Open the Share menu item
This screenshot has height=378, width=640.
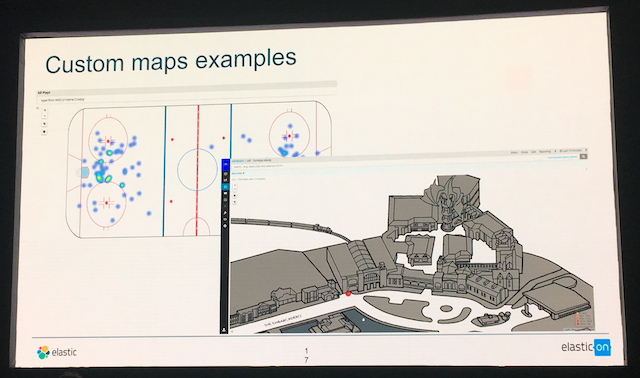pyautogui.click(x=514, y=152)
